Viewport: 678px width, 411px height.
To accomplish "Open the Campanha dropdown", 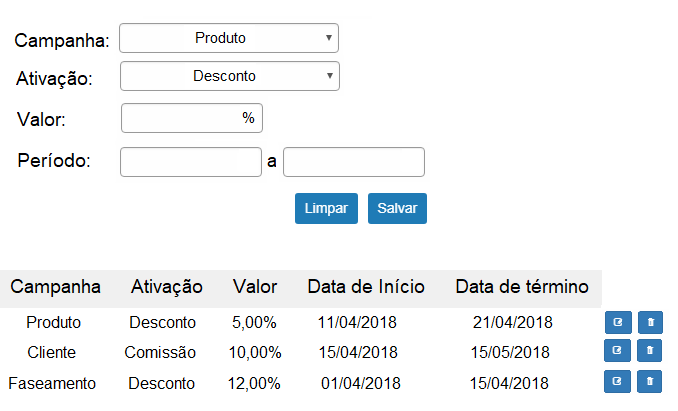I will [x=229, y=38].
